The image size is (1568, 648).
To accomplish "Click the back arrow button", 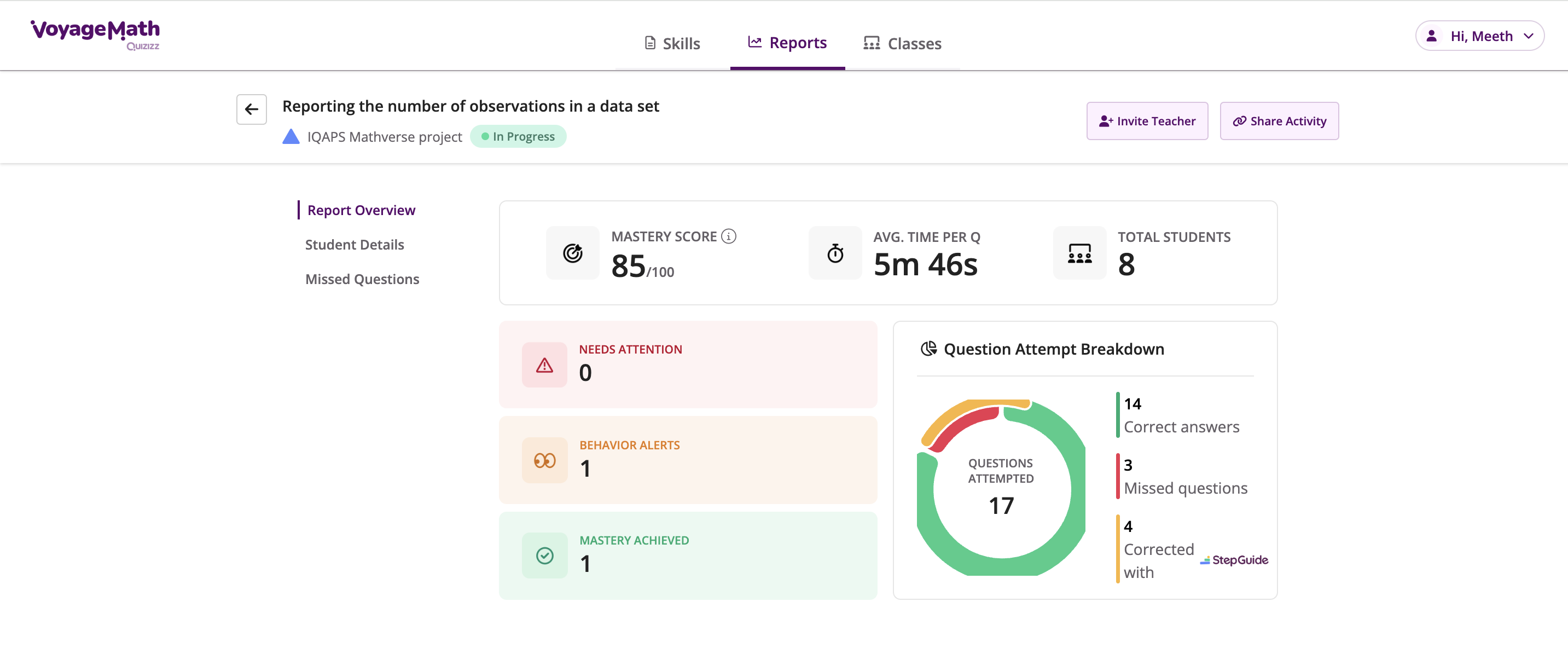I will point(251,109).
